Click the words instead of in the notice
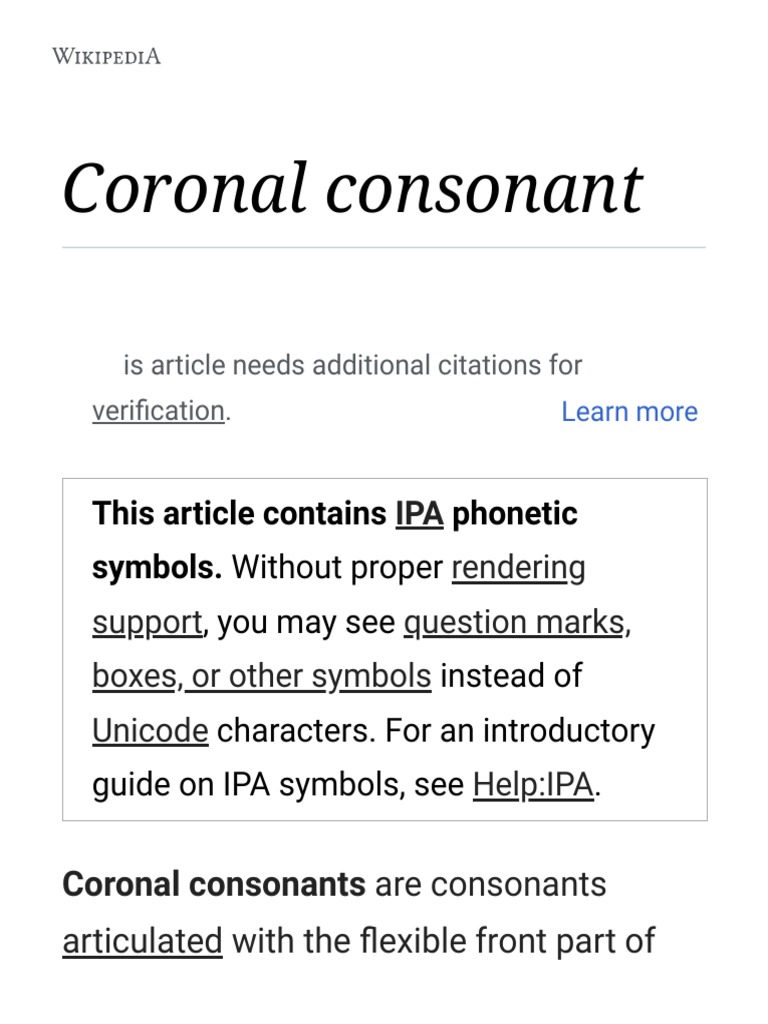The width and height of the screenshot is (768, 1024). tap(511, 676)
